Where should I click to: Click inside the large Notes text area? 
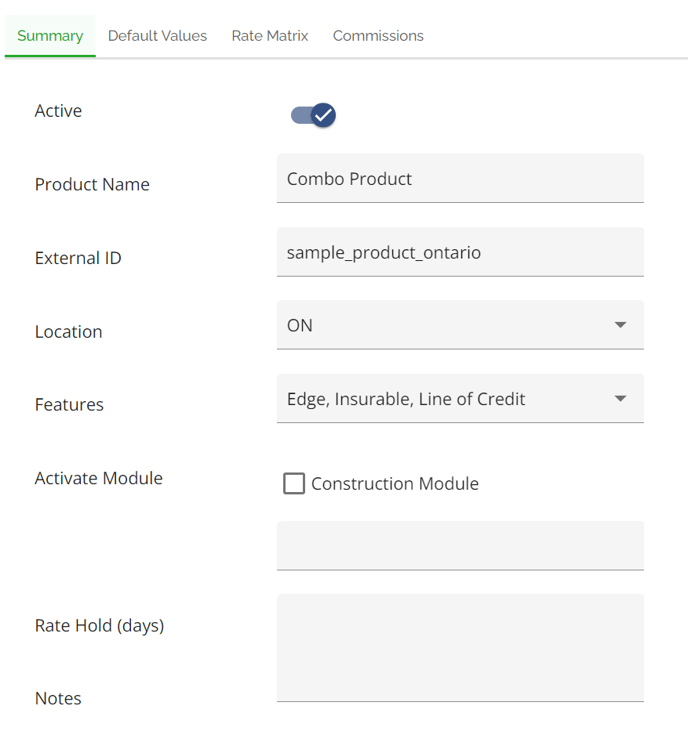tap(460, 648)
